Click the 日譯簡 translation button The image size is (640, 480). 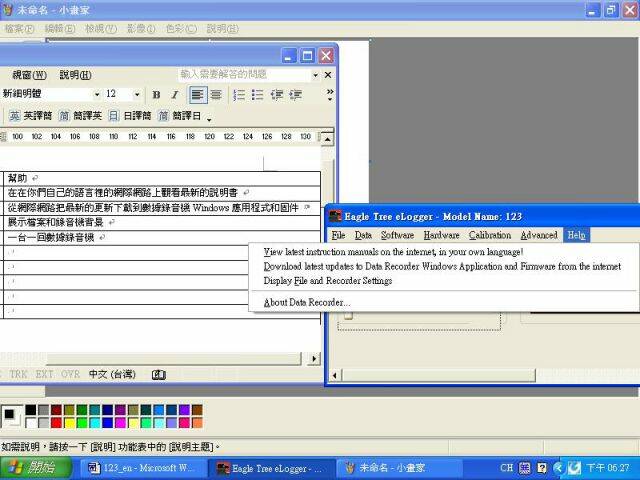tap(130, 116)
